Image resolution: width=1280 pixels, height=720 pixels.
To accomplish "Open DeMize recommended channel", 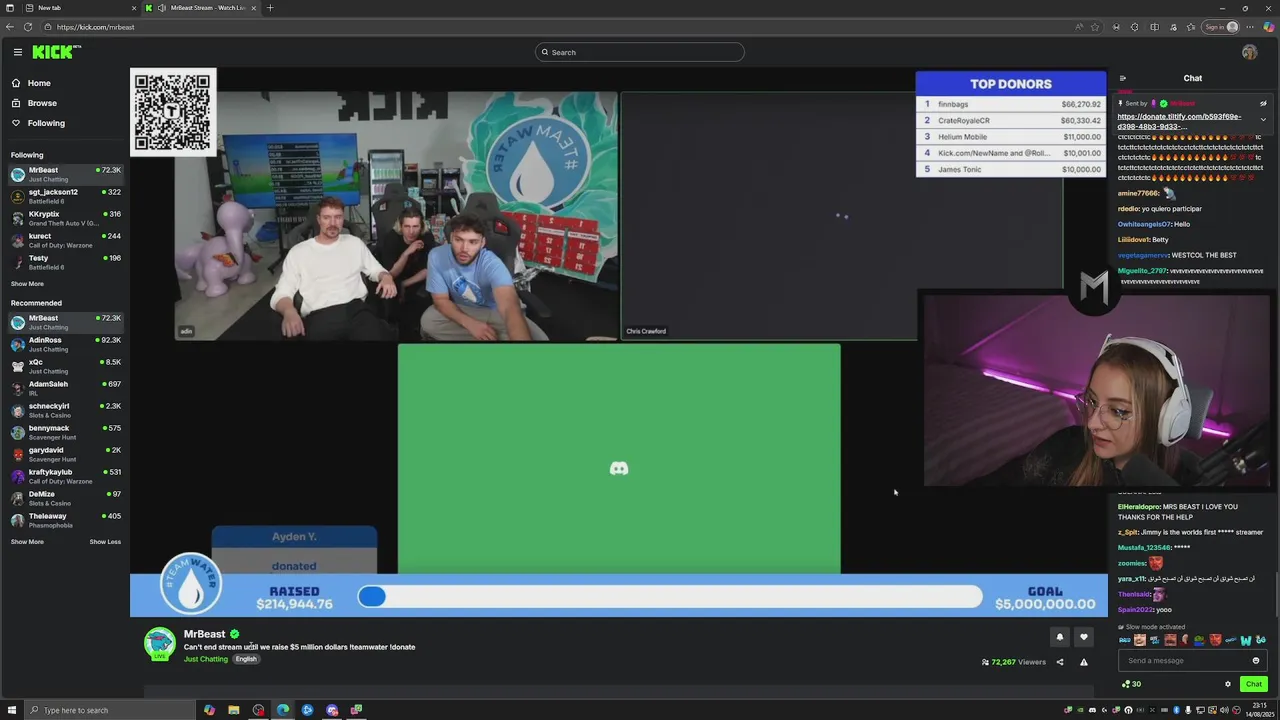I will [65, 498].
